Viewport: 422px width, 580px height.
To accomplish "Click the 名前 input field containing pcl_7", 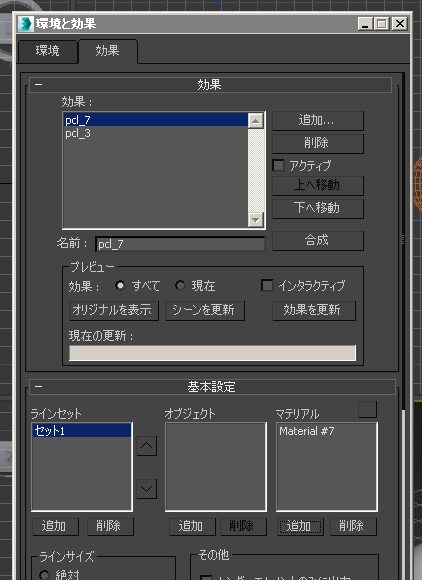I will (180, 244).
